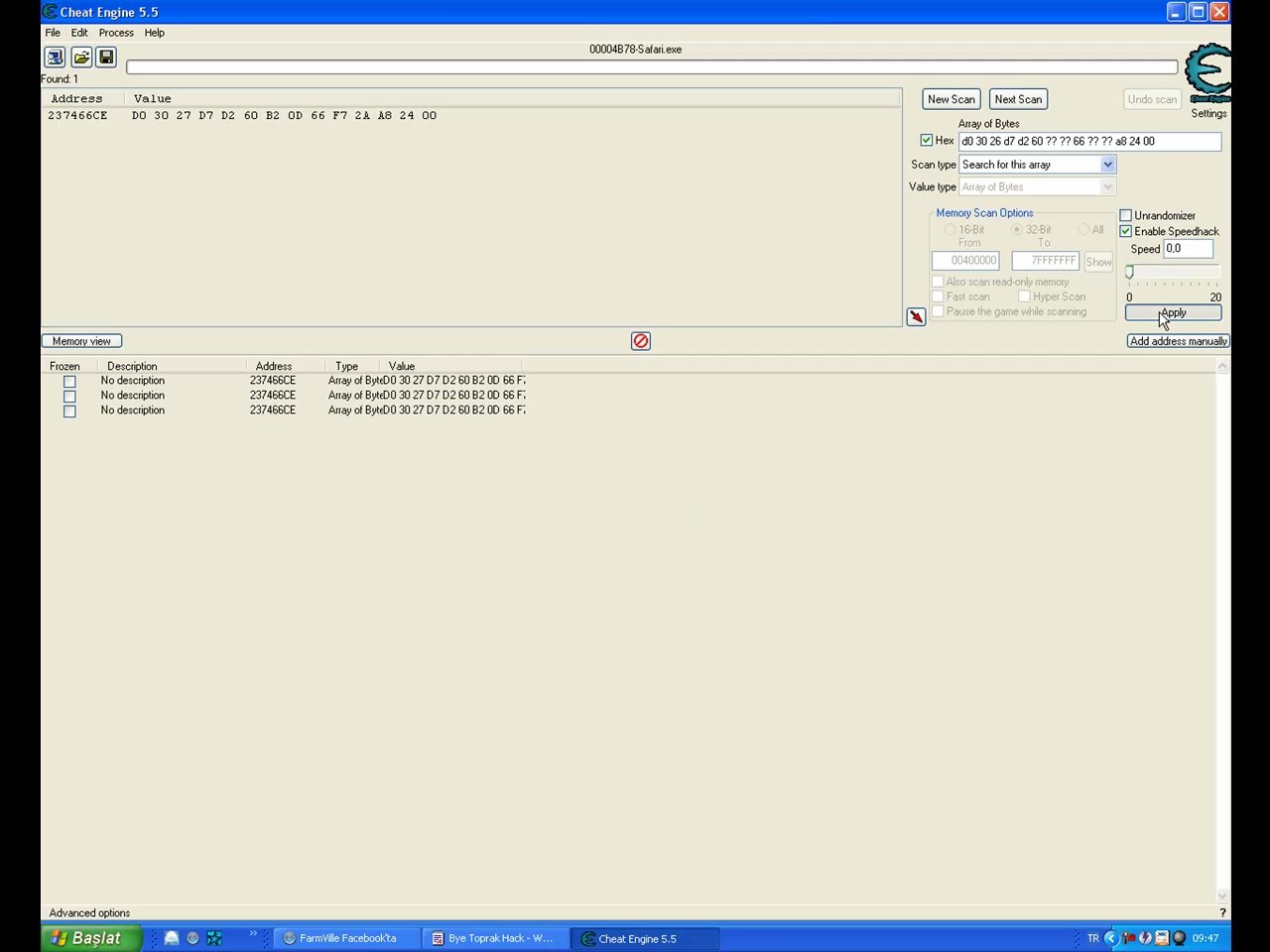The height and width of the screenshot is (952, 1270).
Task: Switch to FarmVille Facebook'ta taskbar window
Action: 346,938
